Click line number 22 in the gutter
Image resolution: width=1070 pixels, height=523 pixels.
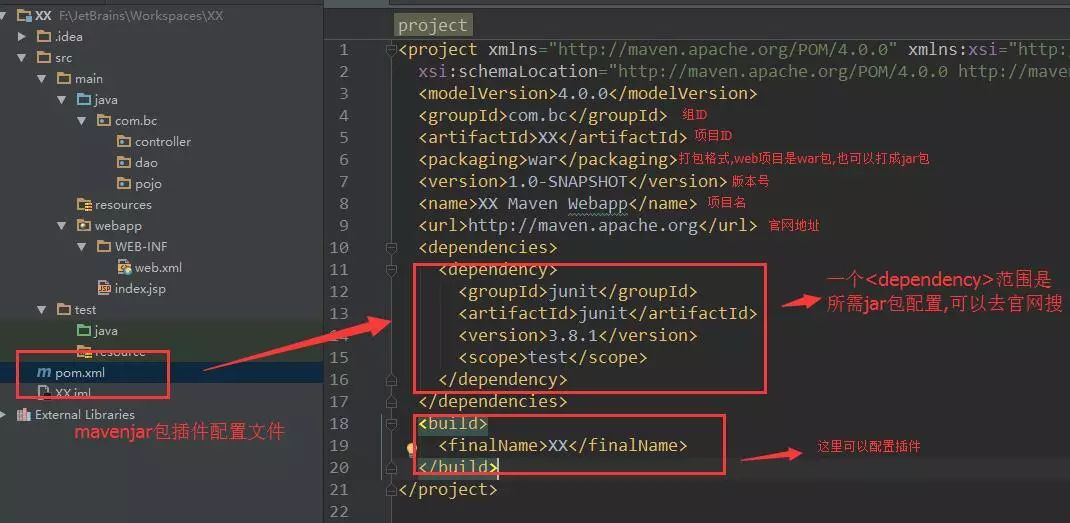[x=339, y=511]
